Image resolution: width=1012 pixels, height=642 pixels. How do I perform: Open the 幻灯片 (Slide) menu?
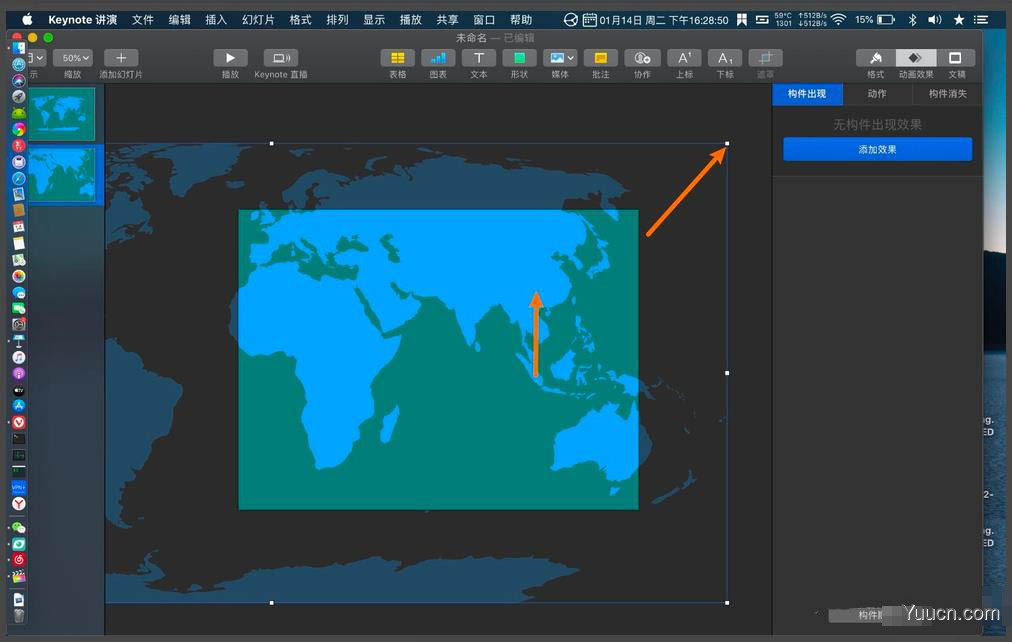258,20
